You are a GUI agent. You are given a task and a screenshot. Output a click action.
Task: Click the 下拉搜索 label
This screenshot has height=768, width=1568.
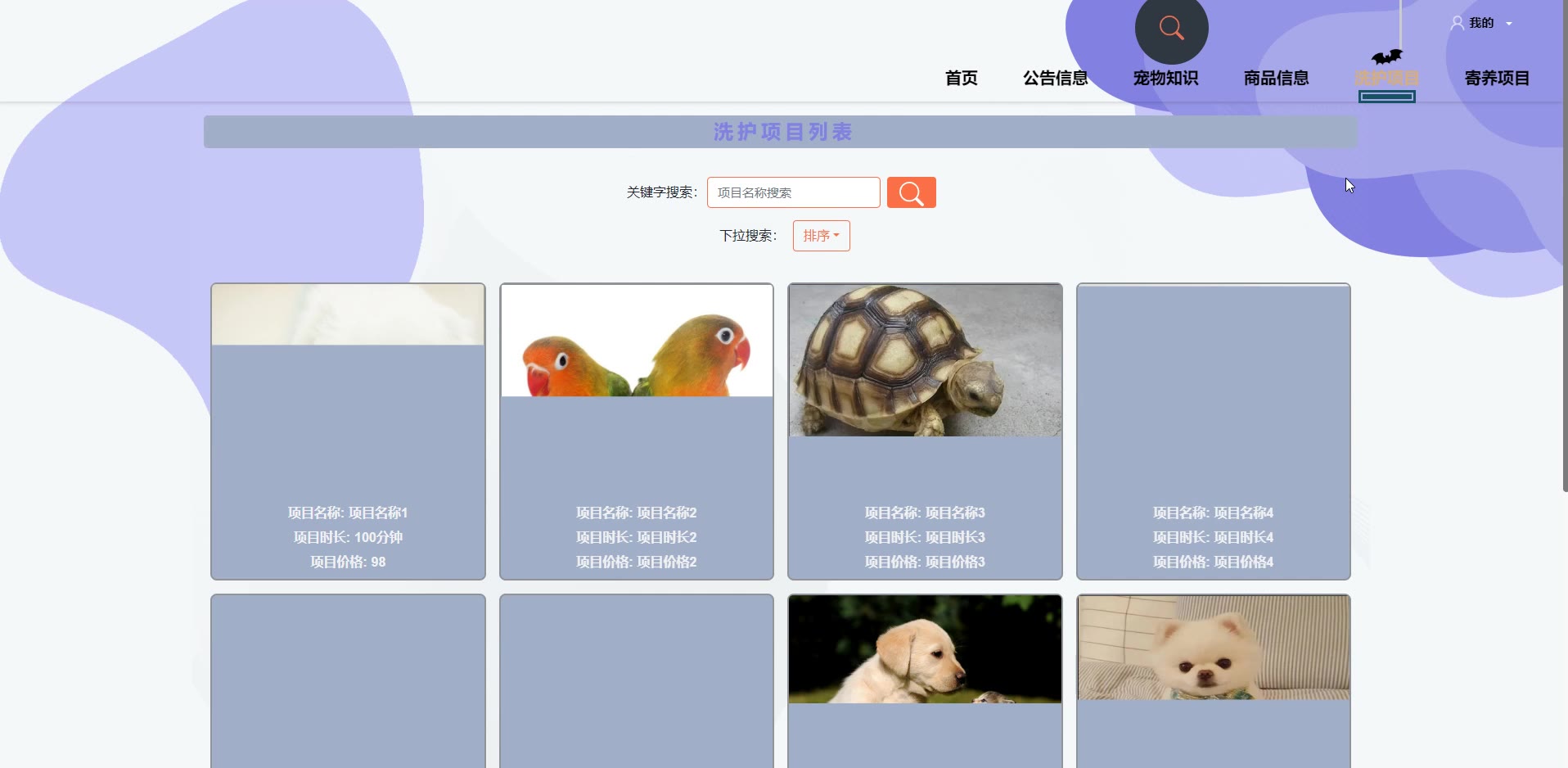(748, 236)
